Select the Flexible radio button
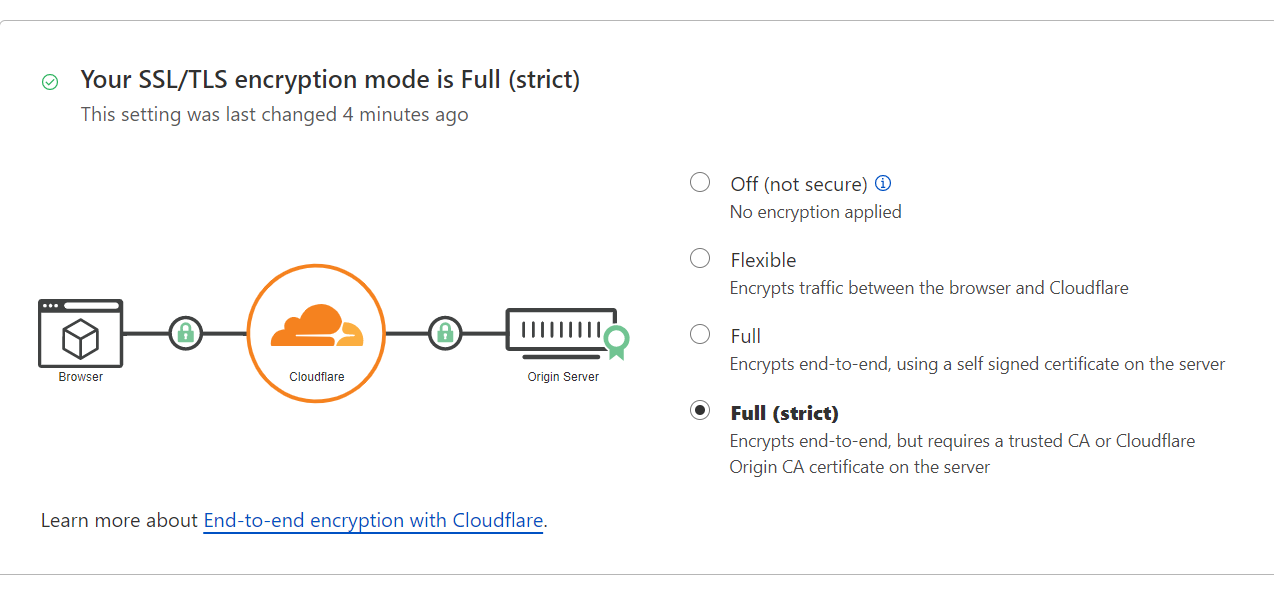 (x=700, y=258)
